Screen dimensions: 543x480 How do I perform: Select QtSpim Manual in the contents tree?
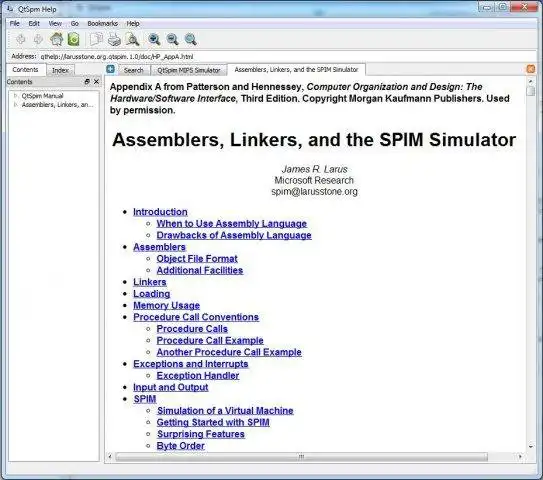point(42,96)
